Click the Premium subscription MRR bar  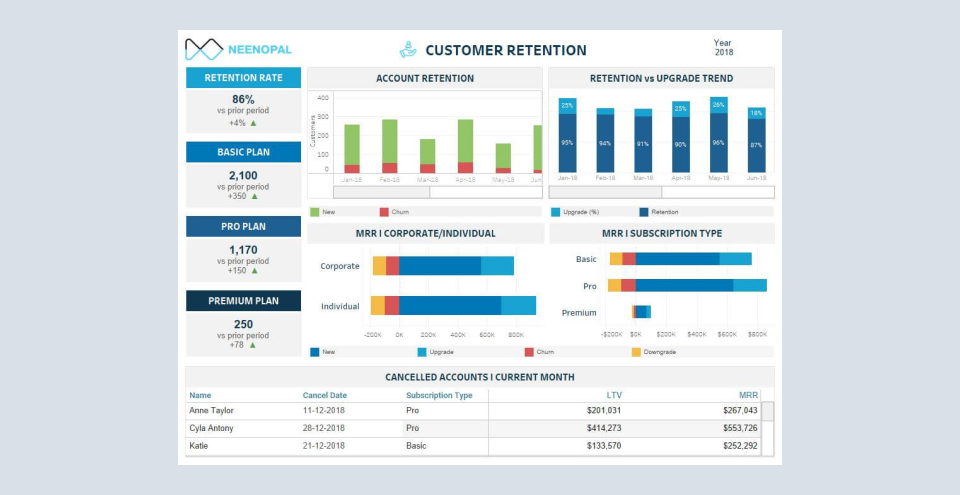click(641, 312)
